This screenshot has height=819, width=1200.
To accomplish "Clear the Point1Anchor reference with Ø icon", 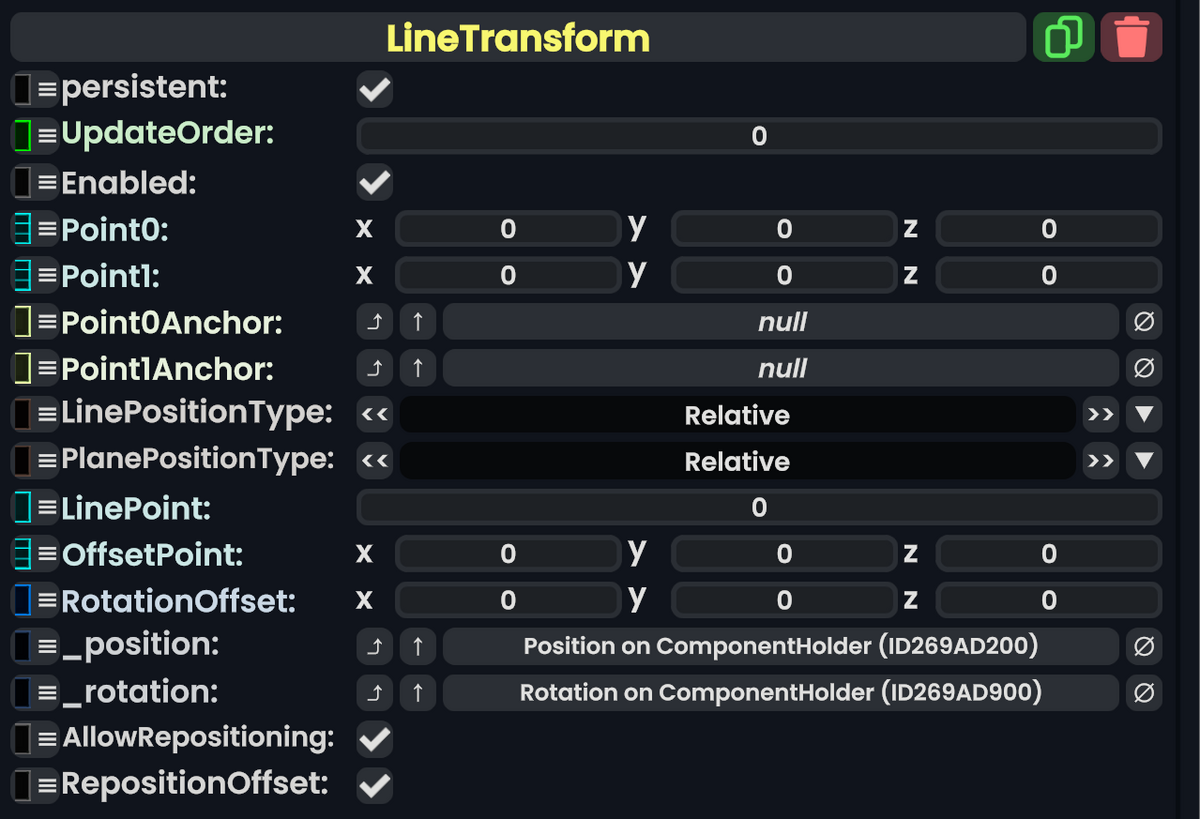I will [1144, 368].
